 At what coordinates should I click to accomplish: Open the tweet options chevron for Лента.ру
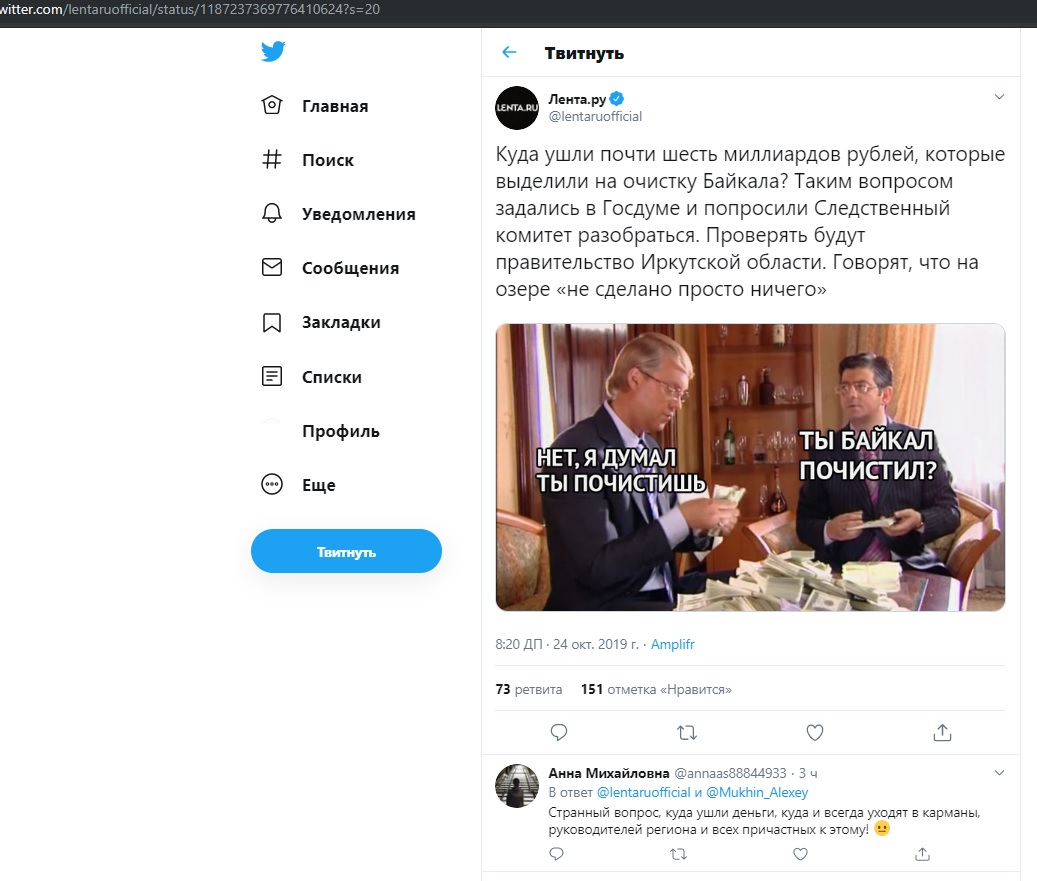click(x=999, y=97)
